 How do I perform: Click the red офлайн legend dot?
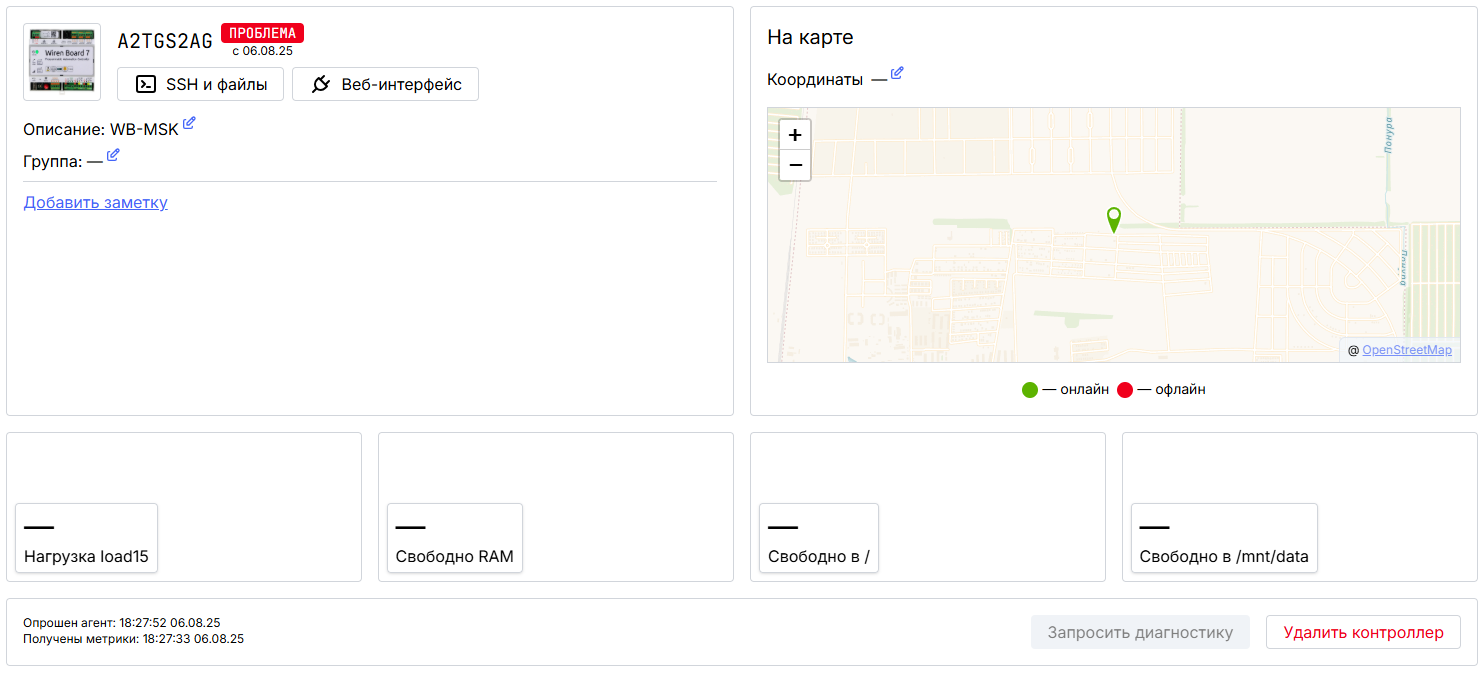point(1125,390)
